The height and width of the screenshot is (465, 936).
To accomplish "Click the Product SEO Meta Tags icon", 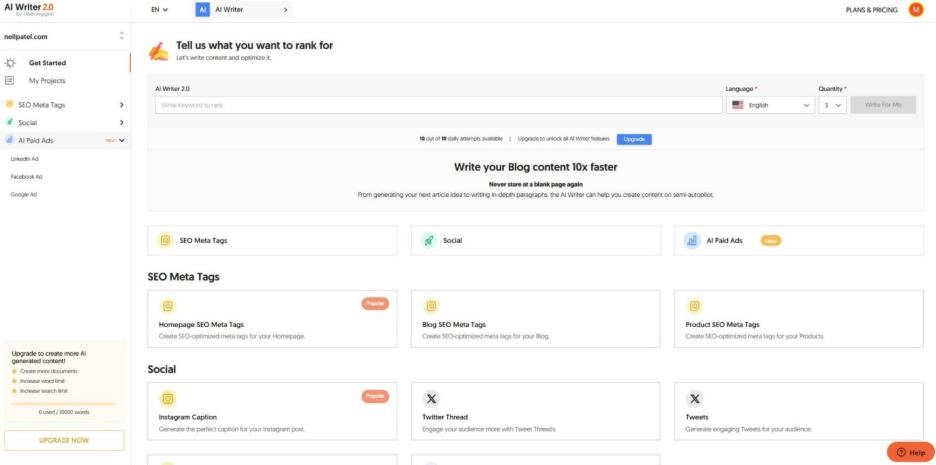I will [x=694, y=306].
